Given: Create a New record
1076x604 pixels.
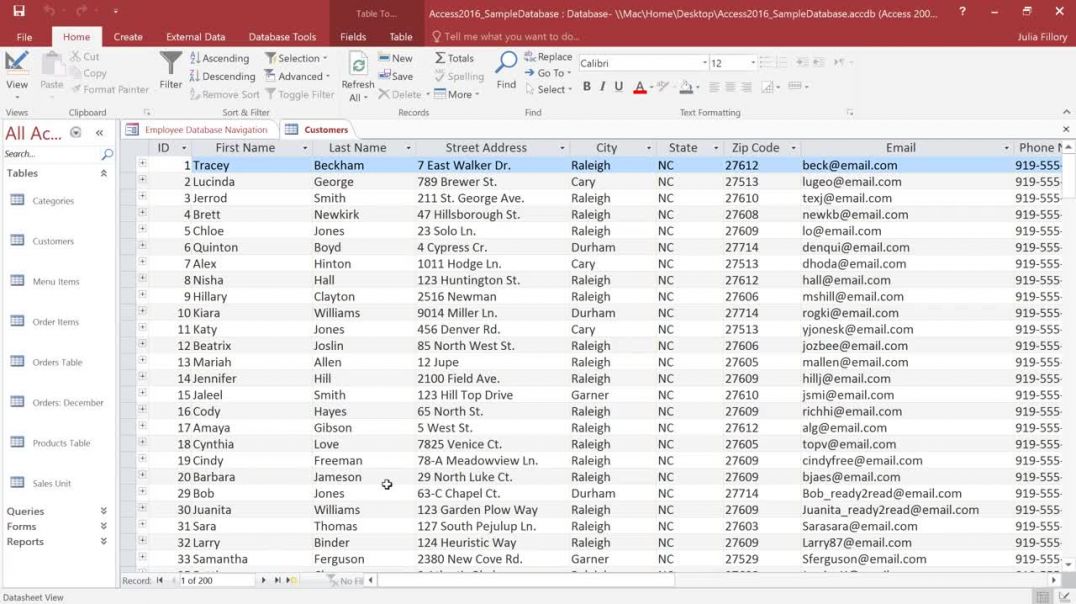Looking at the screenshot, I should 396,58.
